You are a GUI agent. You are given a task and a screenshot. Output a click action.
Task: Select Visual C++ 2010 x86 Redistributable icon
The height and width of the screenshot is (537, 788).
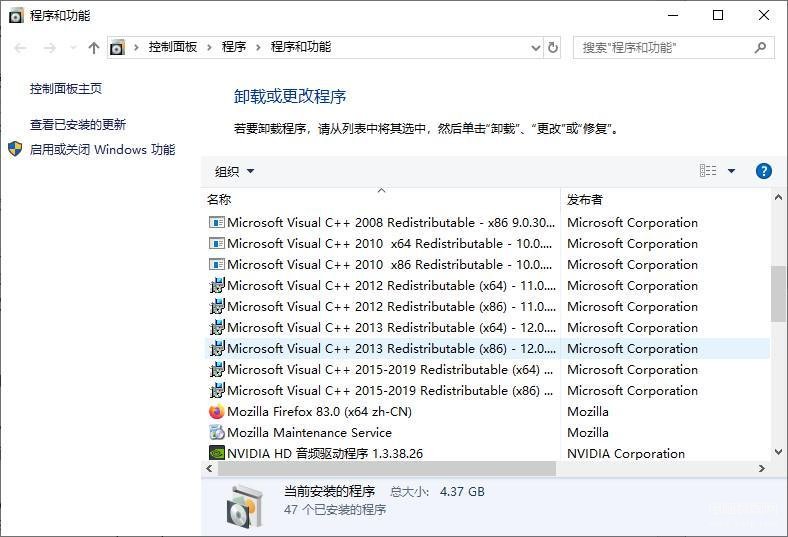(x=217, y=265)
